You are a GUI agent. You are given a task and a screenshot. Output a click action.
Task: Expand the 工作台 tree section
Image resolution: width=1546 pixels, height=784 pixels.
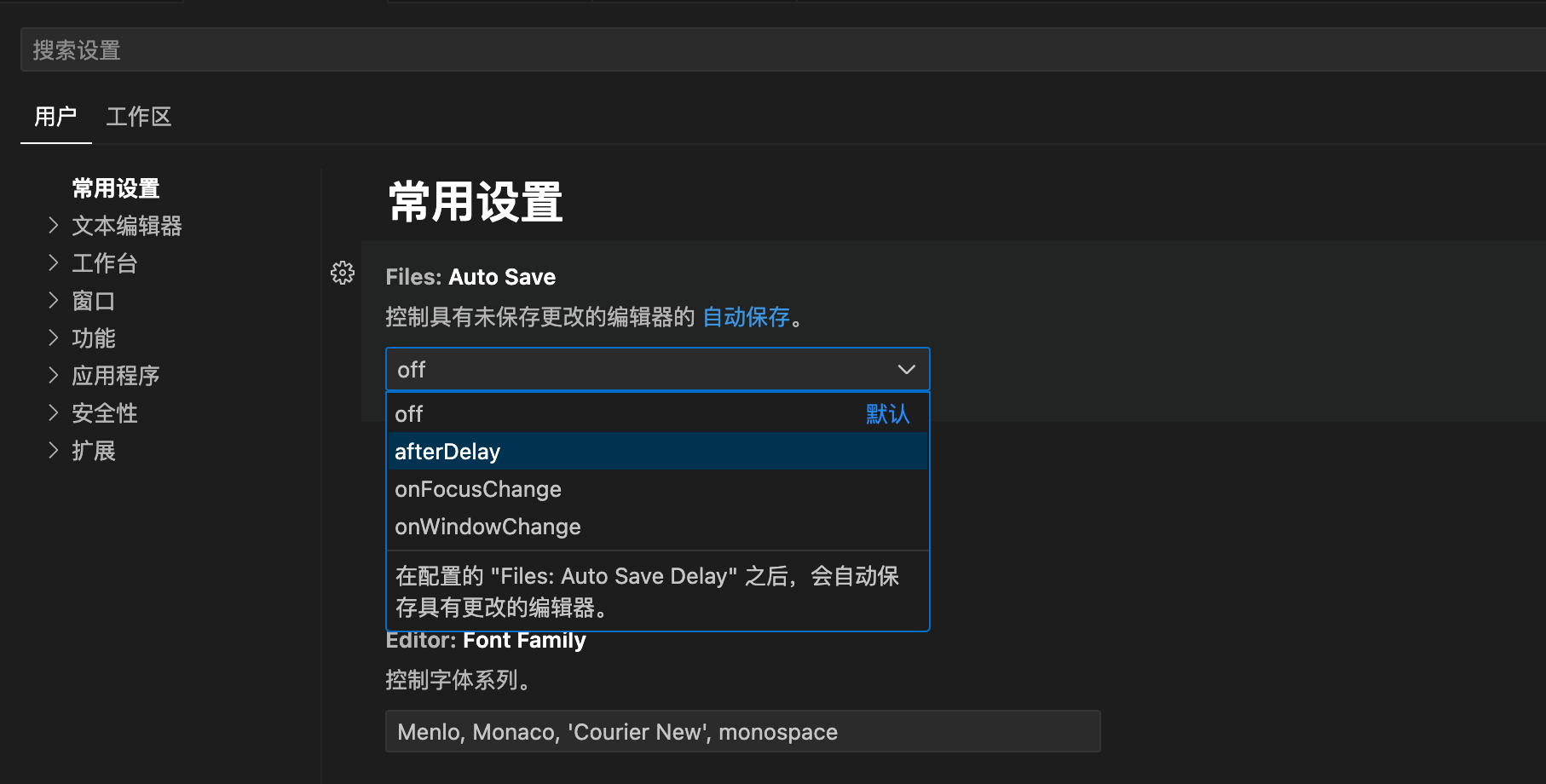coord(54,263)
